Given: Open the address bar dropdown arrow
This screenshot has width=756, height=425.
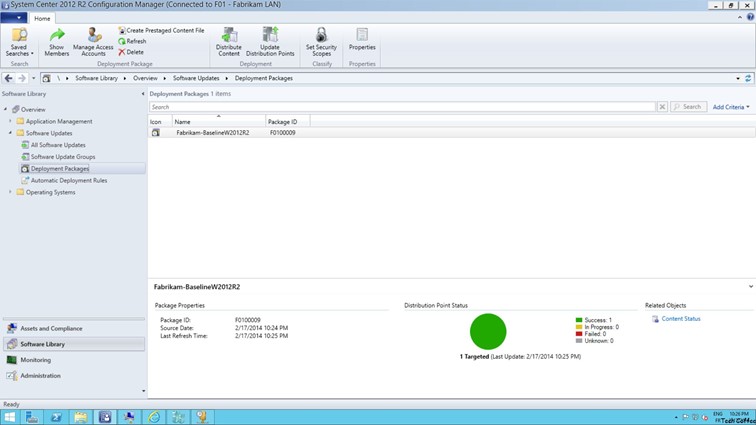Looking at the screenshot, I should click(738, 78).
